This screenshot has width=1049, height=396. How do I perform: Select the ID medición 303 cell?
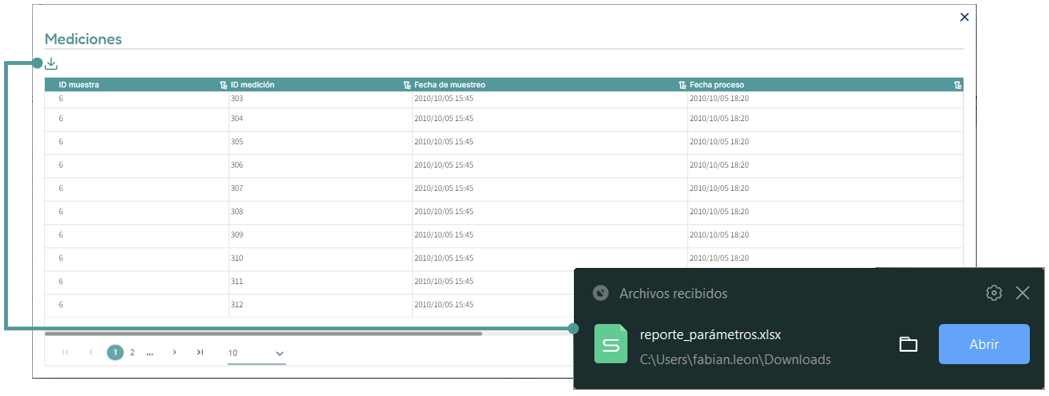coord(320,98)
